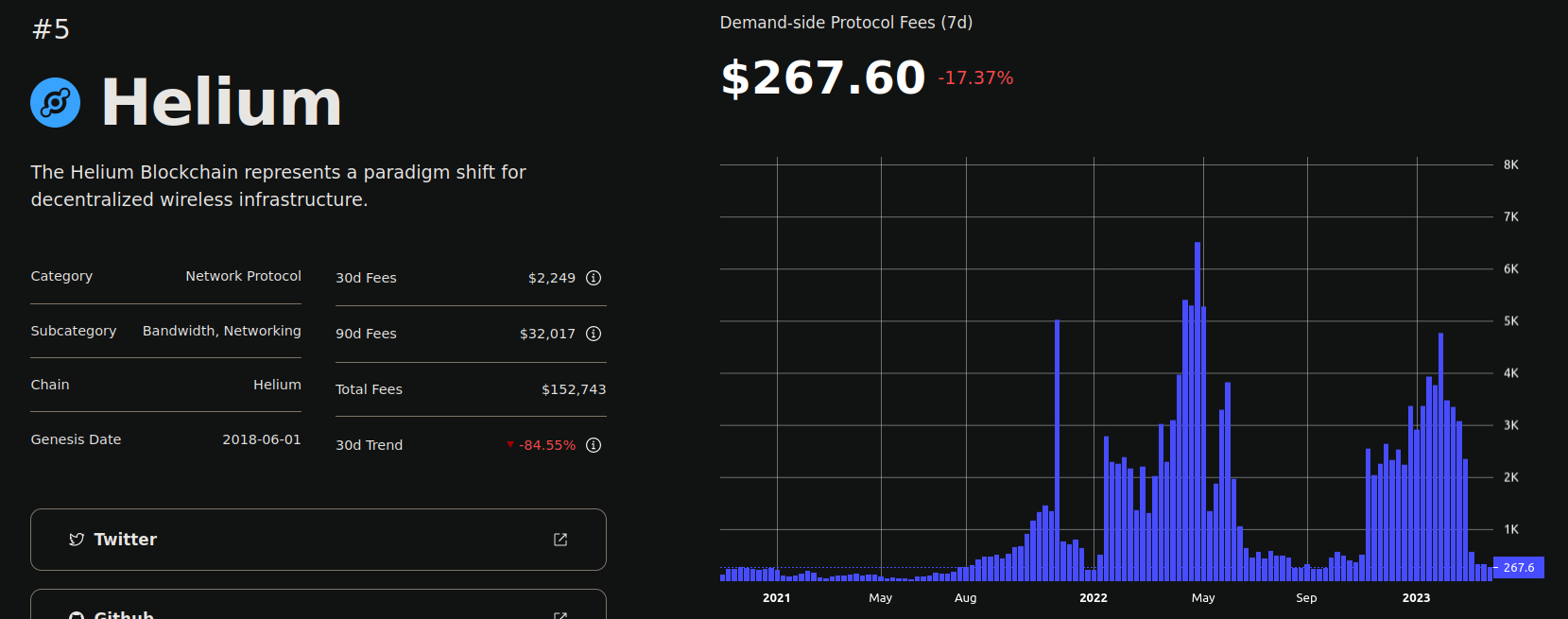Click the Twitter bird icon
Image resolution: width=1568 pixels, height=619 pixels.
click(77, 540)
